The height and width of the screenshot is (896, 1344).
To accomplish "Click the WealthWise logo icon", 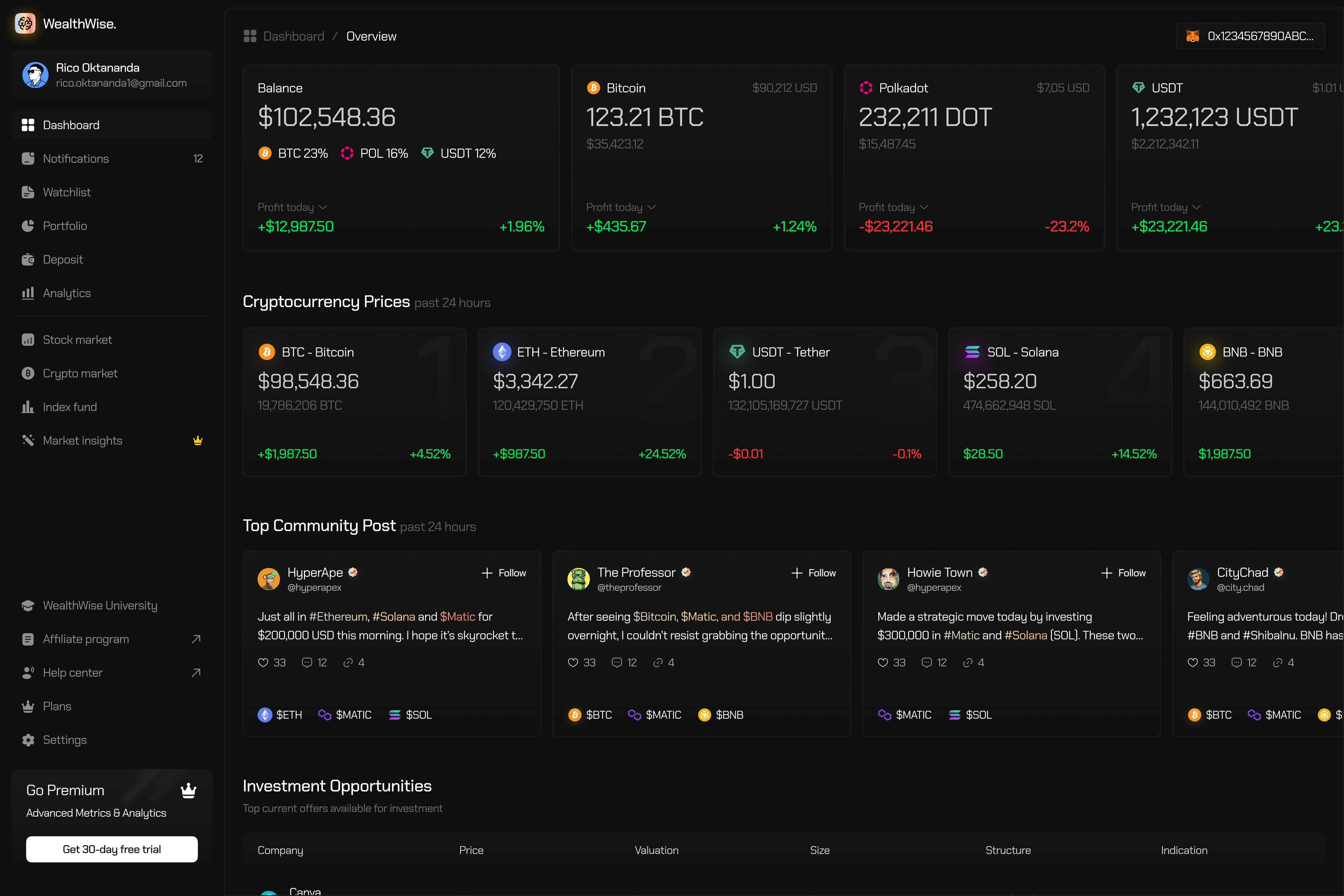I will [x=25, y=23].
